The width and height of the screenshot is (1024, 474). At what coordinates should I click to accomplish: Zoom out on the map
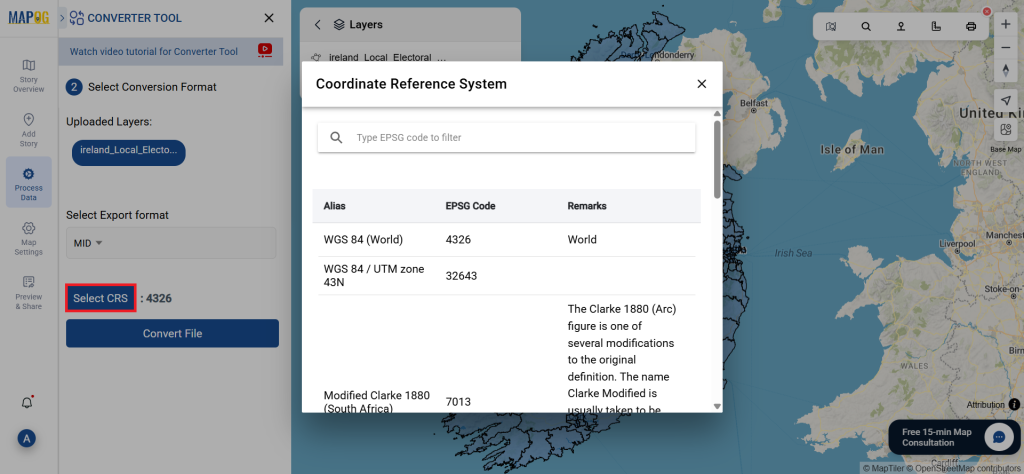[1006, 47]
